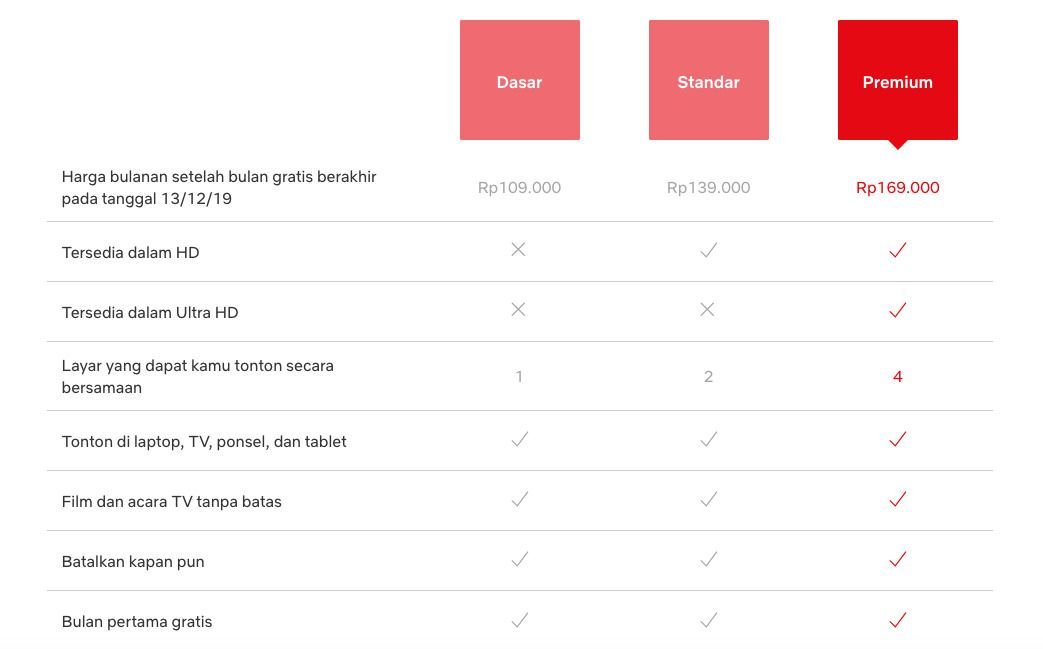This screenshot has width=1043, height=649.
Task: Click Standar checkmark in HD row
Action: 708,250
